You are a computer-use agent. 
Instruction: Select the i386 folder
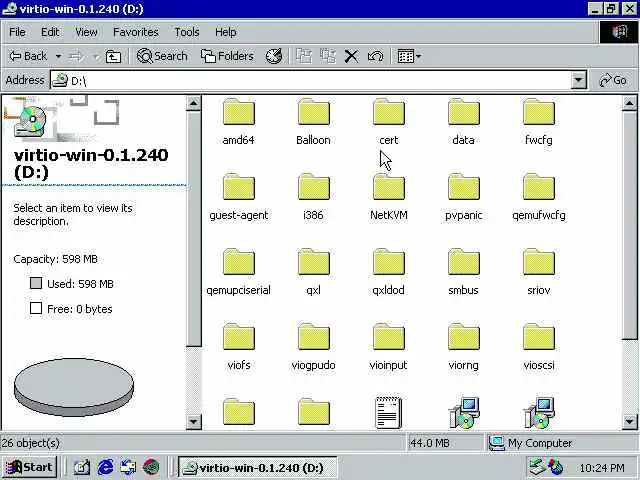(313, 187)
